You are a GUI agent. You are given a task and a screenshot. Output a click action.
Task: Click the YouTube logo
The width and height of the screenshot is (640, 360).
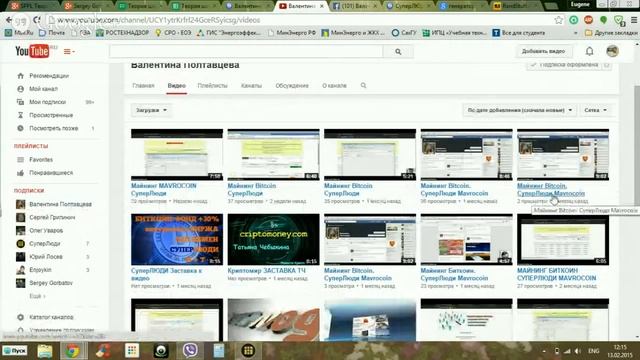point(32,51)
